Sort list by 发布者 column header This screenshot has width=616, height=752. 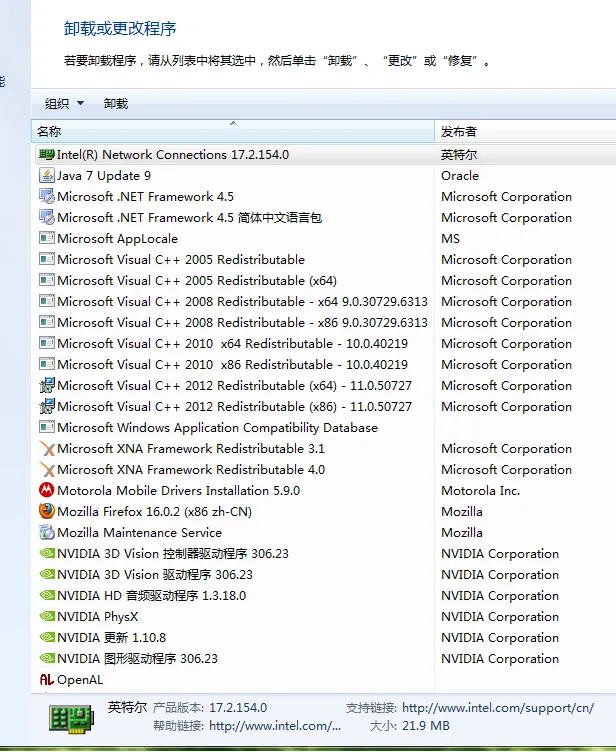(525, 131)
